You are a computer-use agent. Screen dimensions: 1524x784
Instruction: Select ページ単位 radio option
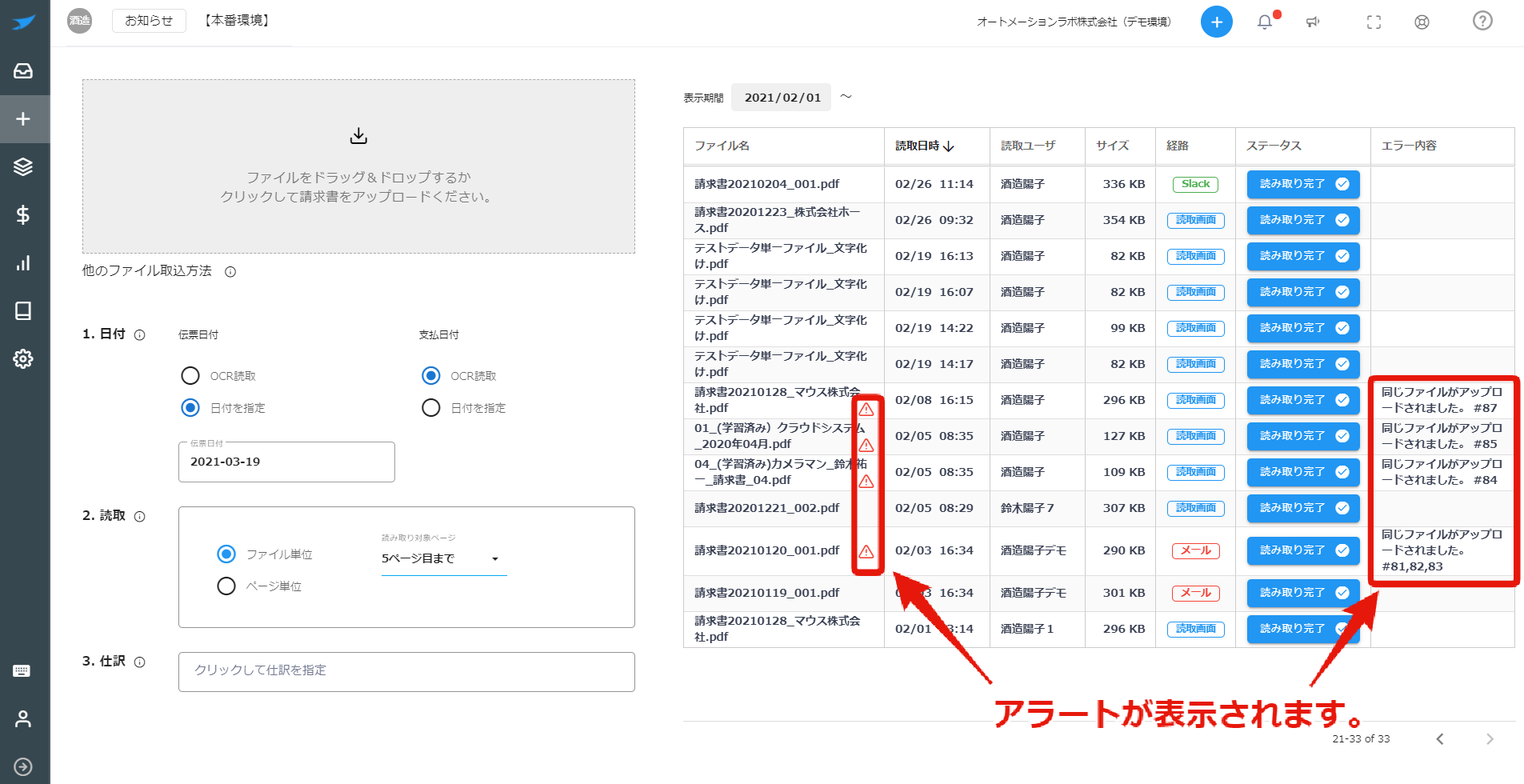[x=226, y=586]
